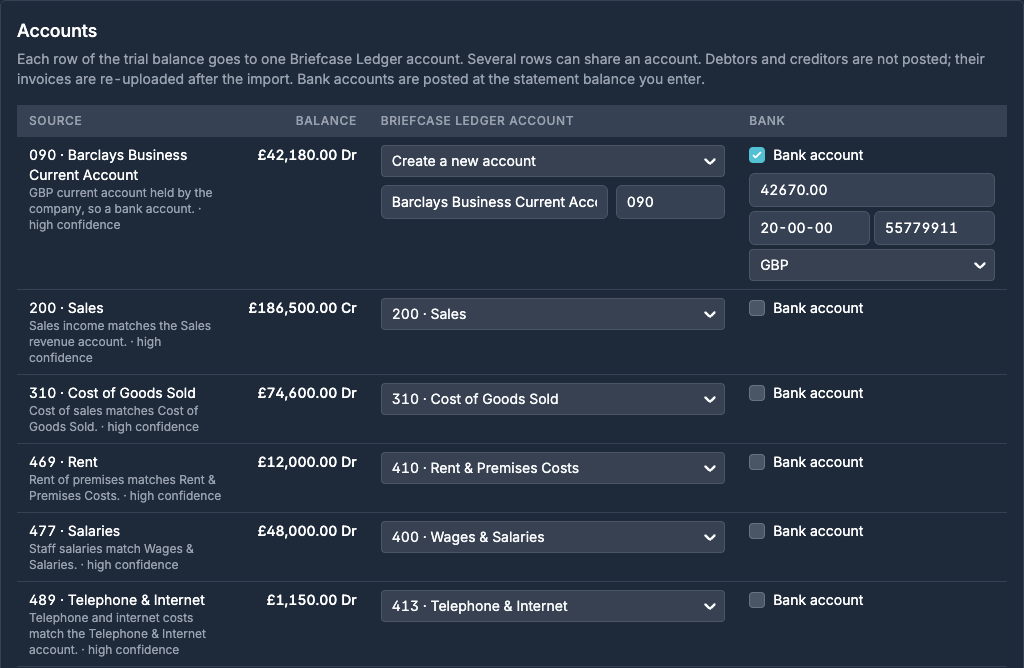Tick Bank account checkbox in 477 Salaries row

coord(757,532)
